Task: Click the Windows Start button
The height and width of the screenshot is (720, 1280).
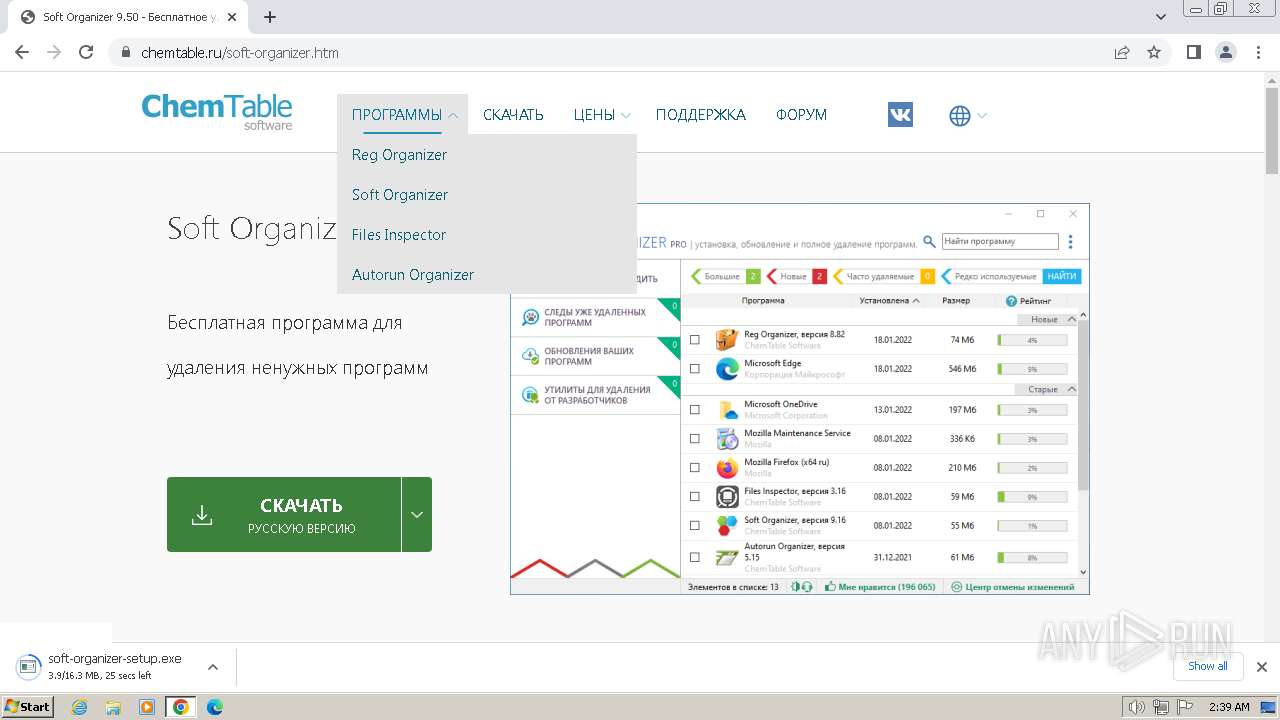Action: tap(28, 707)
